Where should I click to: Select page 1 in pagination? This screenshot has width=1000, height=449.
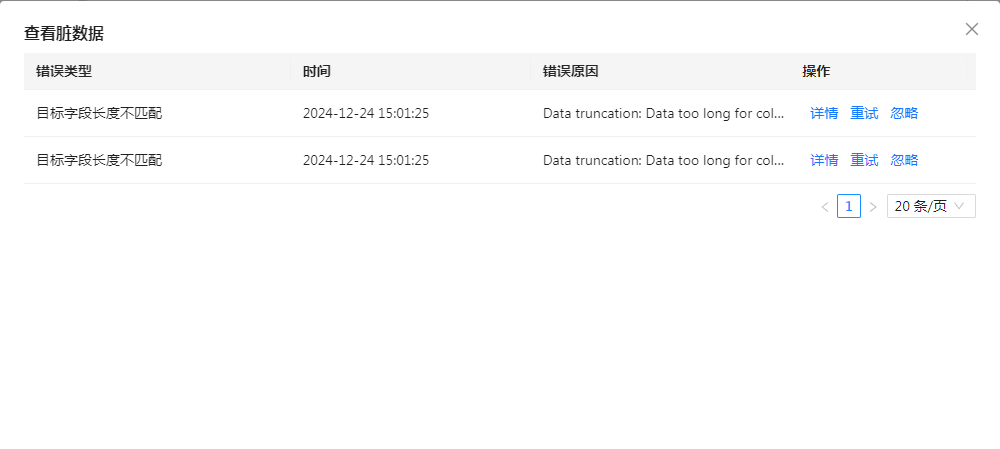click(849, 206)
